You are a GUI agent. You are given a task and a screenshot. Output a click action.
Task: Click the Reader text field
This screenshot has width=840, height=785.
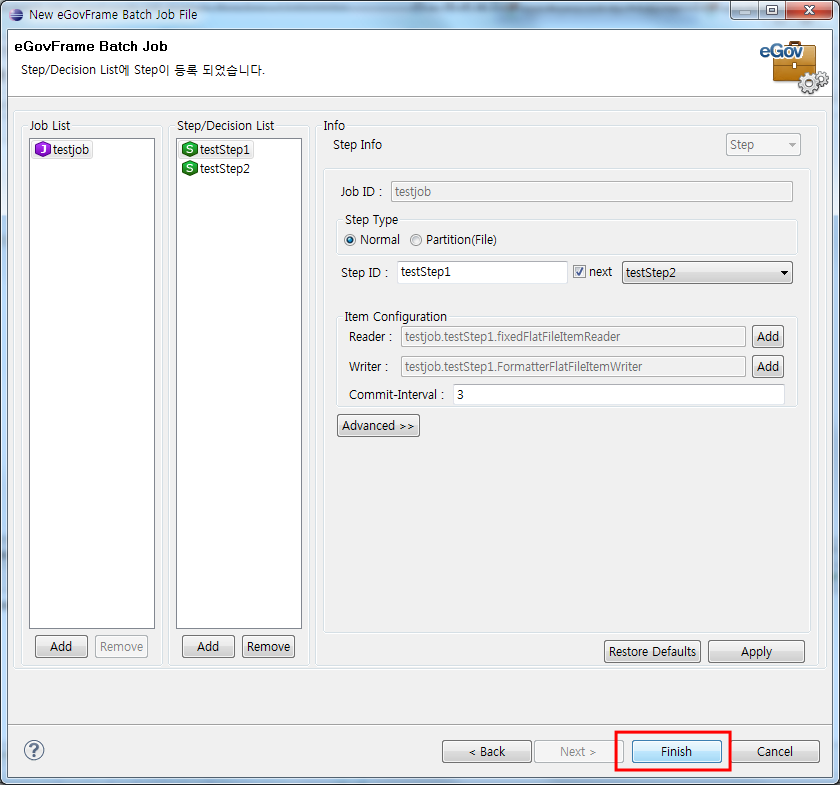click(573, 337)
